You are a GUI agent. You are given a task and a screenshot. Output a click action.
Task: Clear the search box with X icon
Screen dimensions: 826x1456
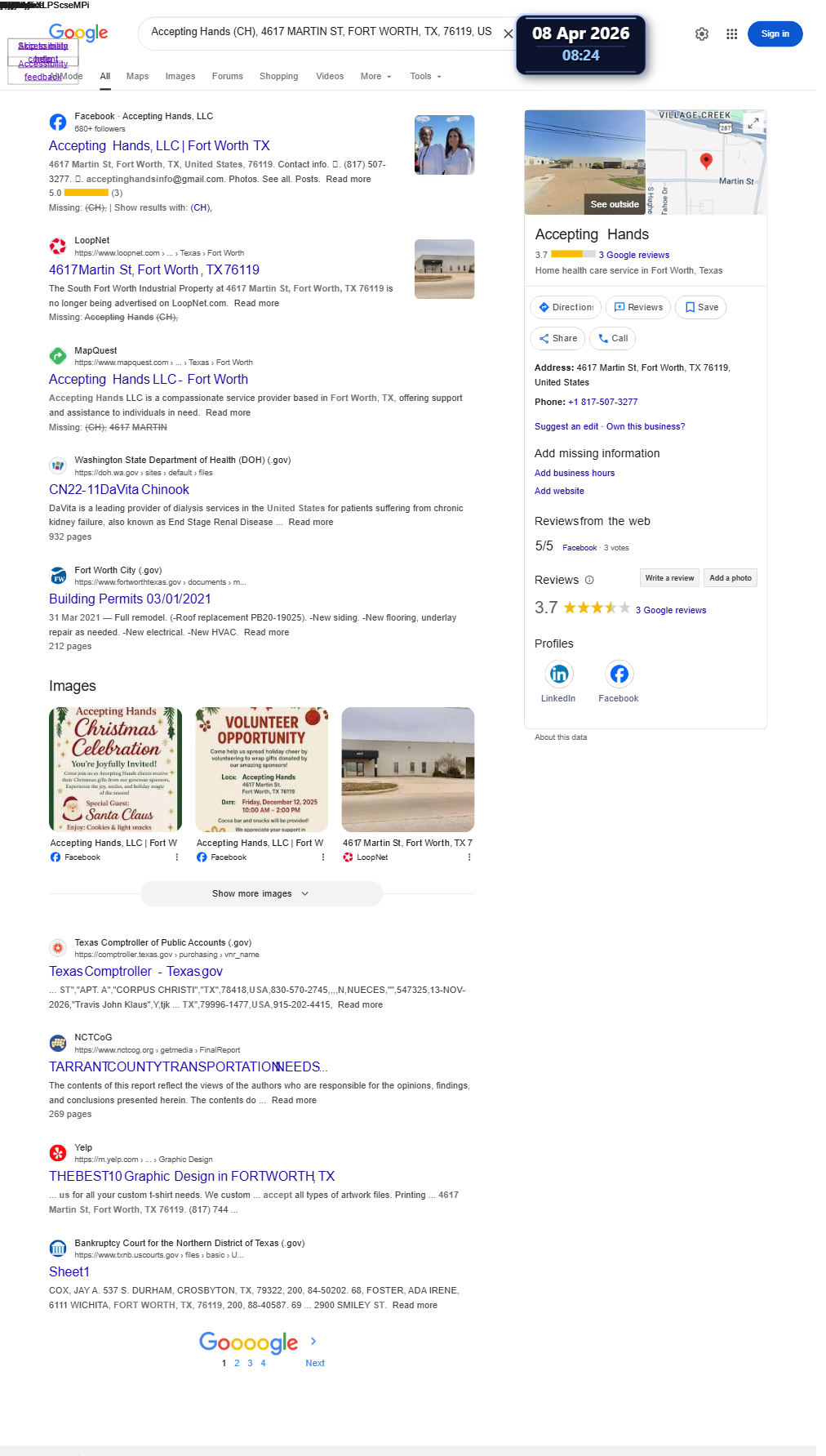tap(508, 33)
